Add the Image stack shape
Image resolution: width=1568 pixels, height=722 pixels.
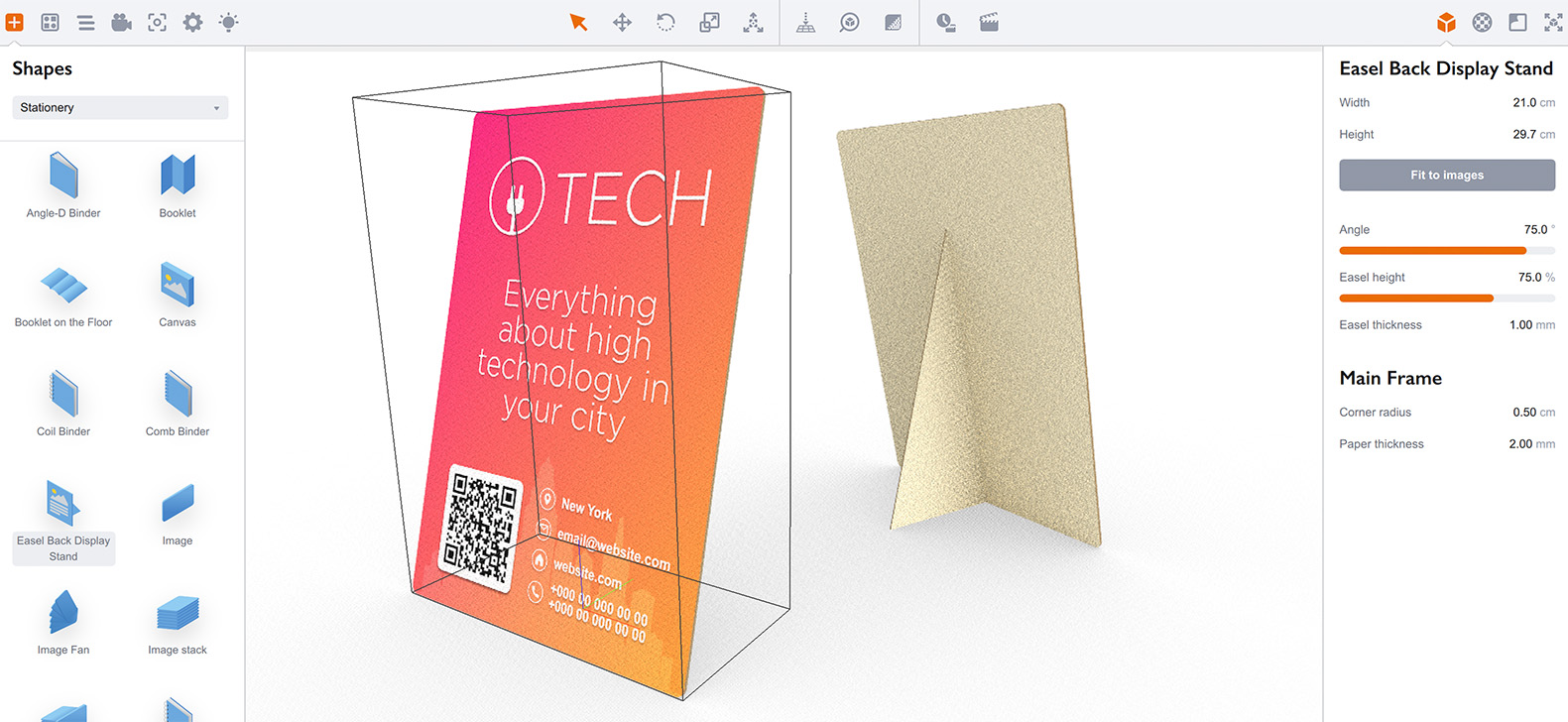[178, 622]
